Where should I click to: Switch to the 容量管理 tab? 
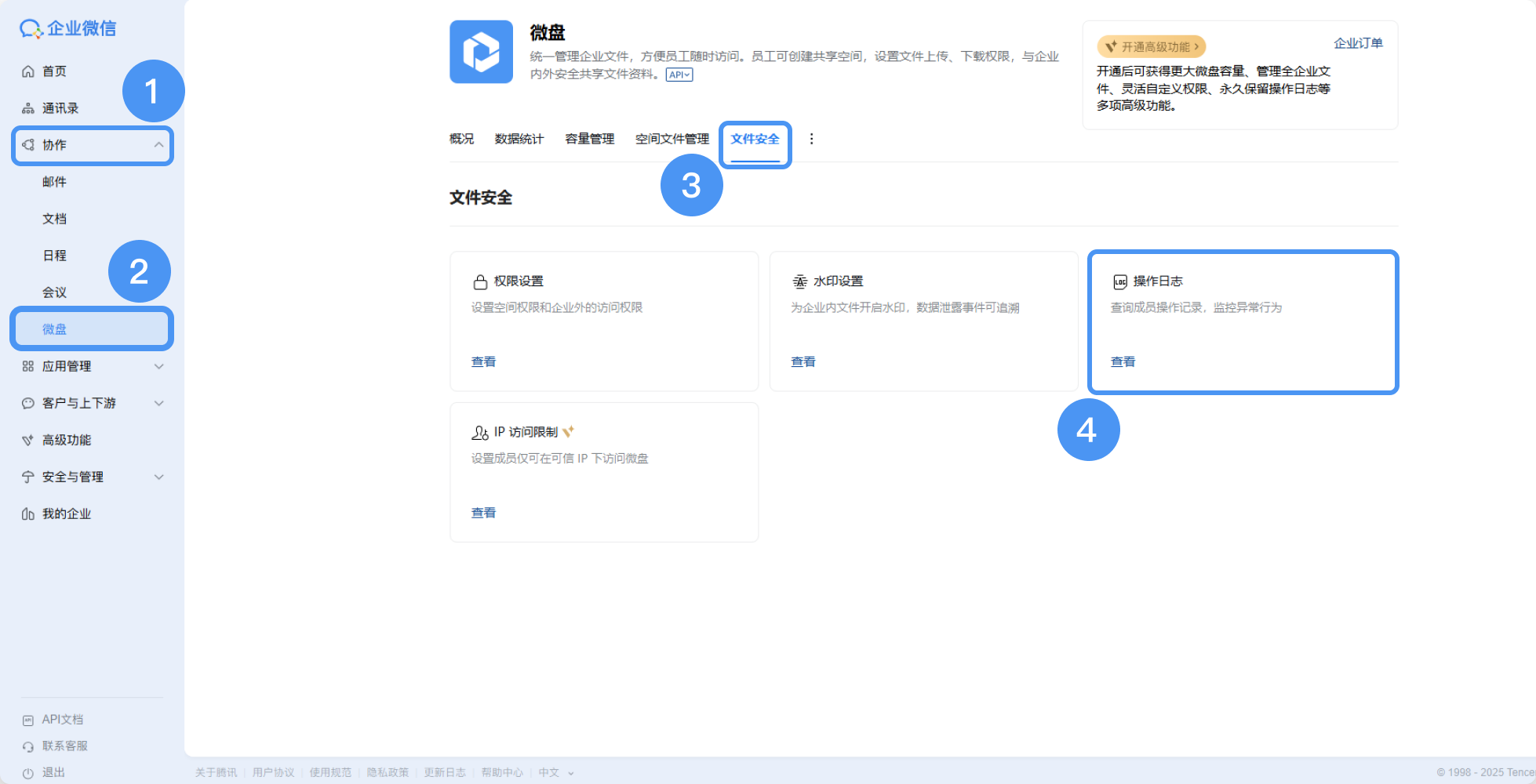click(x=590, y=139)
